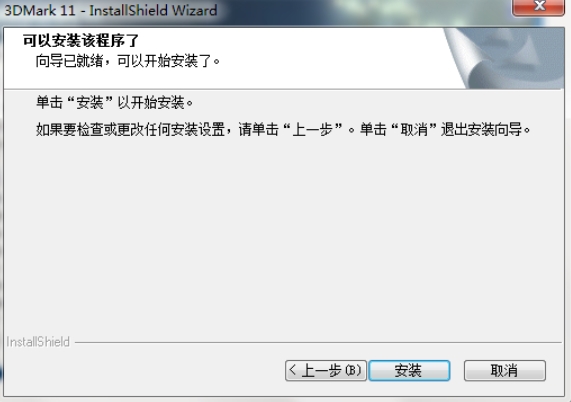Click the quoted word "安装" in first instruction

click(x=89, y=103)
